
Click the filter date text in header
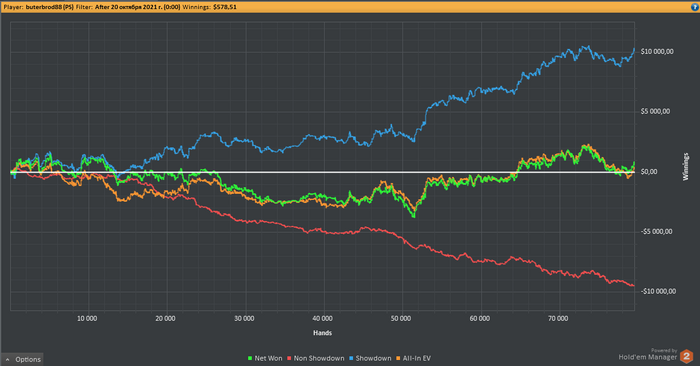point(138,7)
